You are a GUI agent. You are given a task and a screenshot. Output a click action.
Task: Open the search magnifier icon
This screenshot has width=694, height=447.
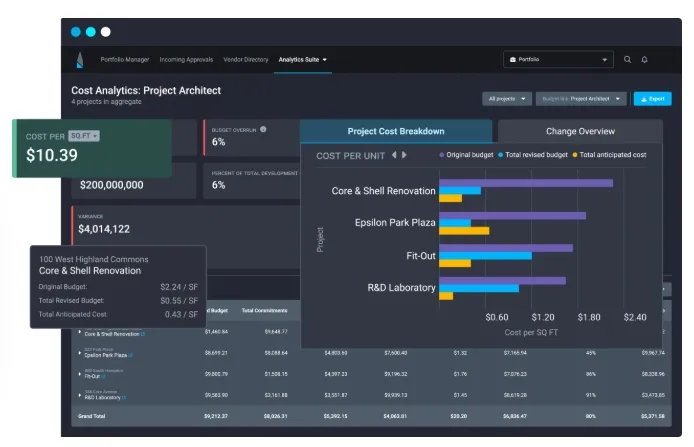click(x=627, y=59)
